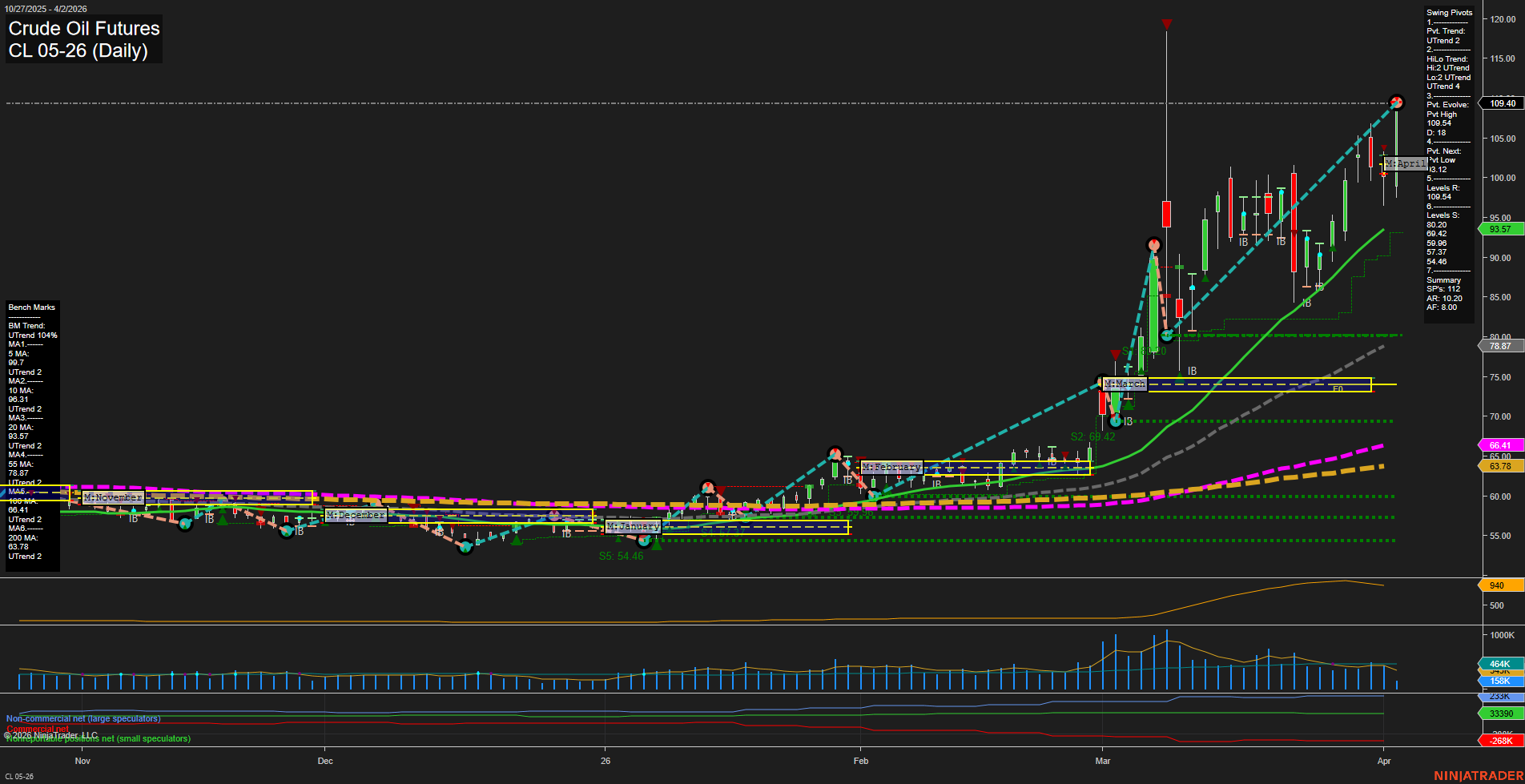Click the S5: 54.46 support label
The width and height of the screenshot is (1525, 784).
(x=620, y=556)
